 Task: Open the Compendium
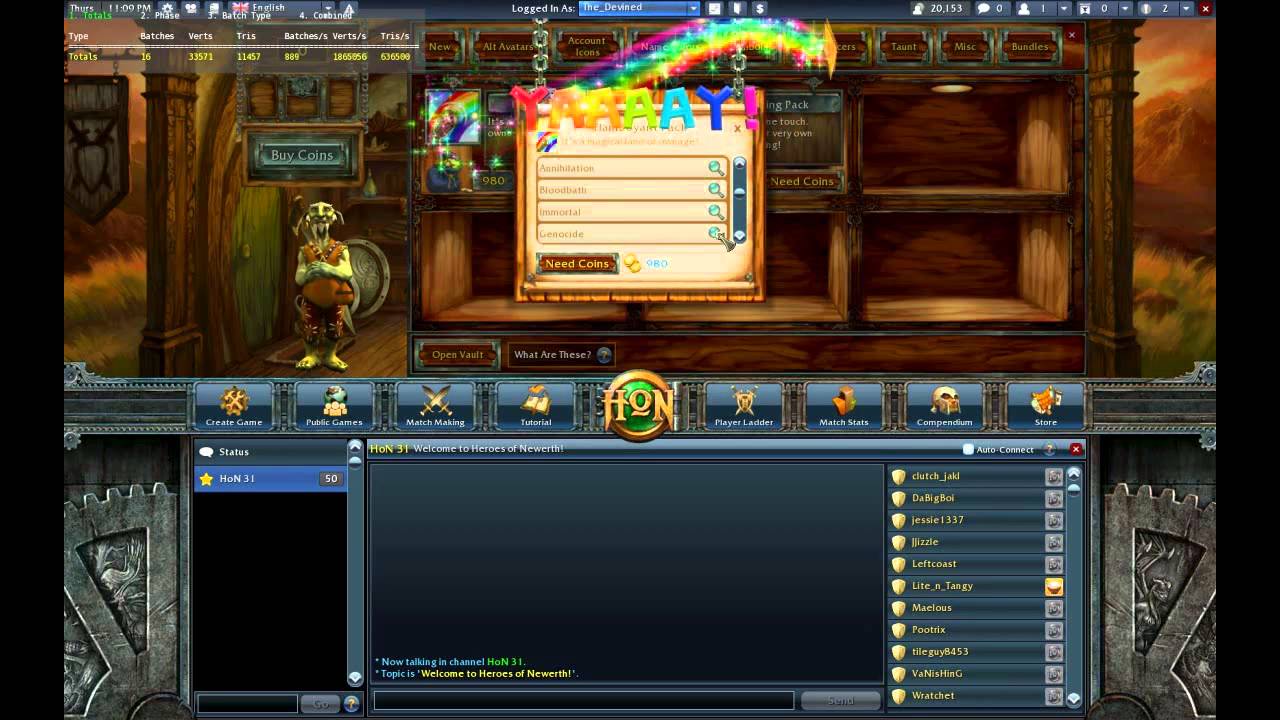coord(944,406)
